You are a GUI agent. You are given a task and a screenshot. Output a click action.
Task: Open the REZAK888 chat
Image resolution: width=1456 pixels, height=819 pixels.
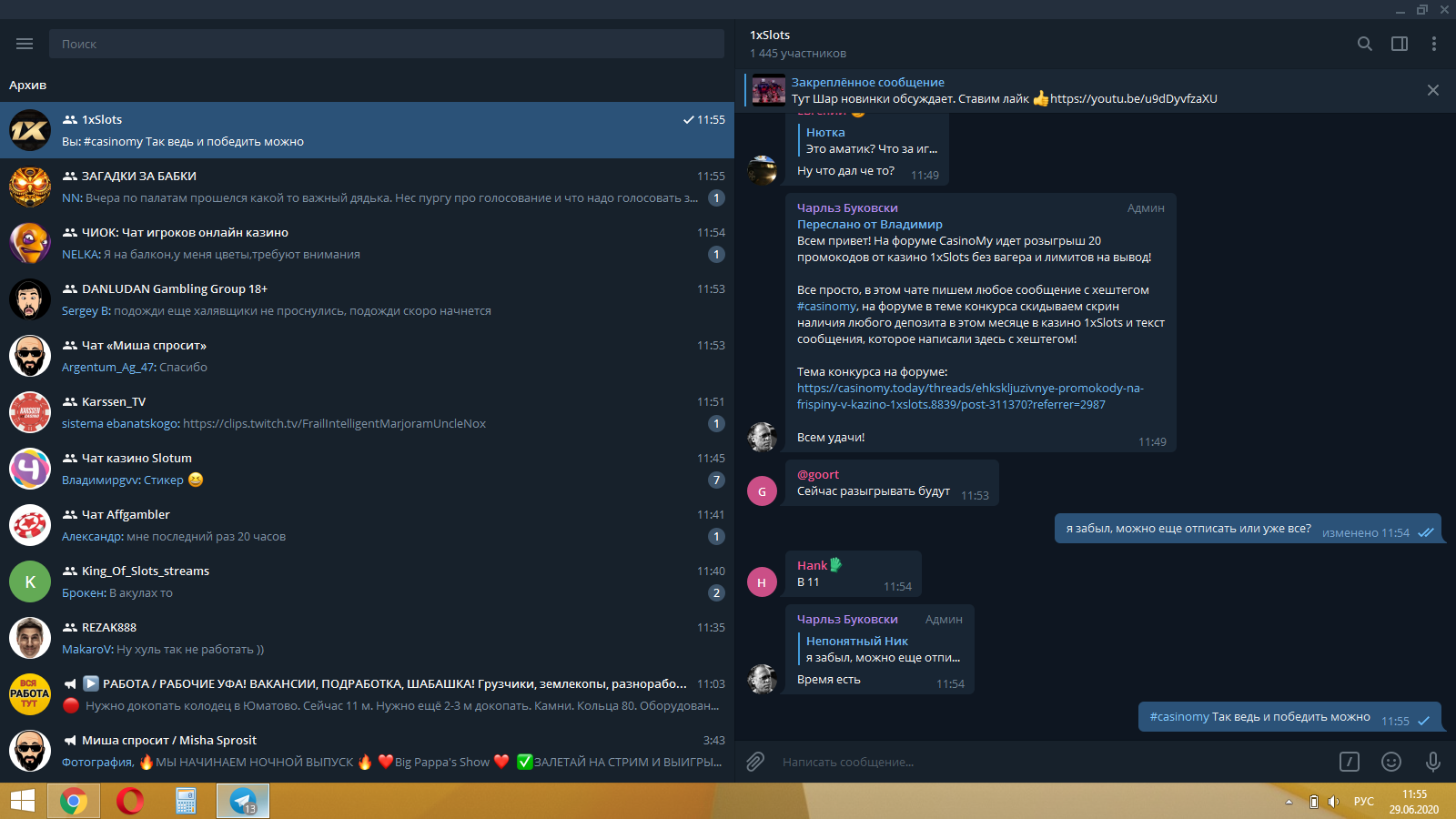pyautogui.click(x=367, y=638)
